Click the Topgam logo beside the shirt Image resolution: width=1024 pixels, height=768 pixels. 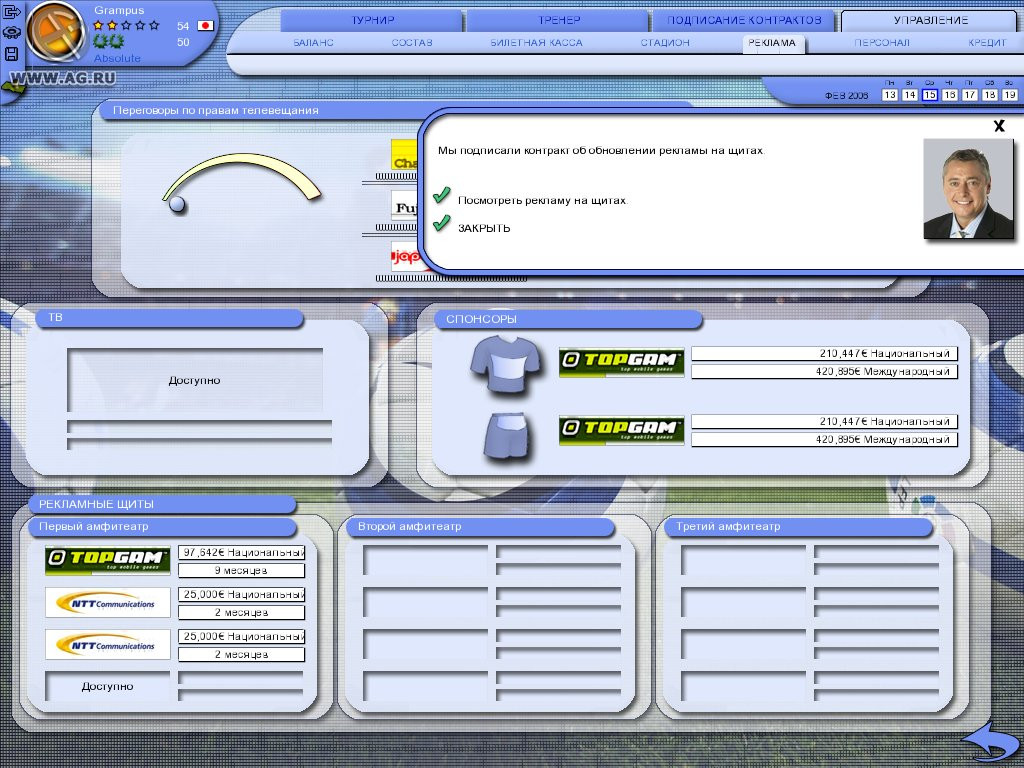point(621,362)
